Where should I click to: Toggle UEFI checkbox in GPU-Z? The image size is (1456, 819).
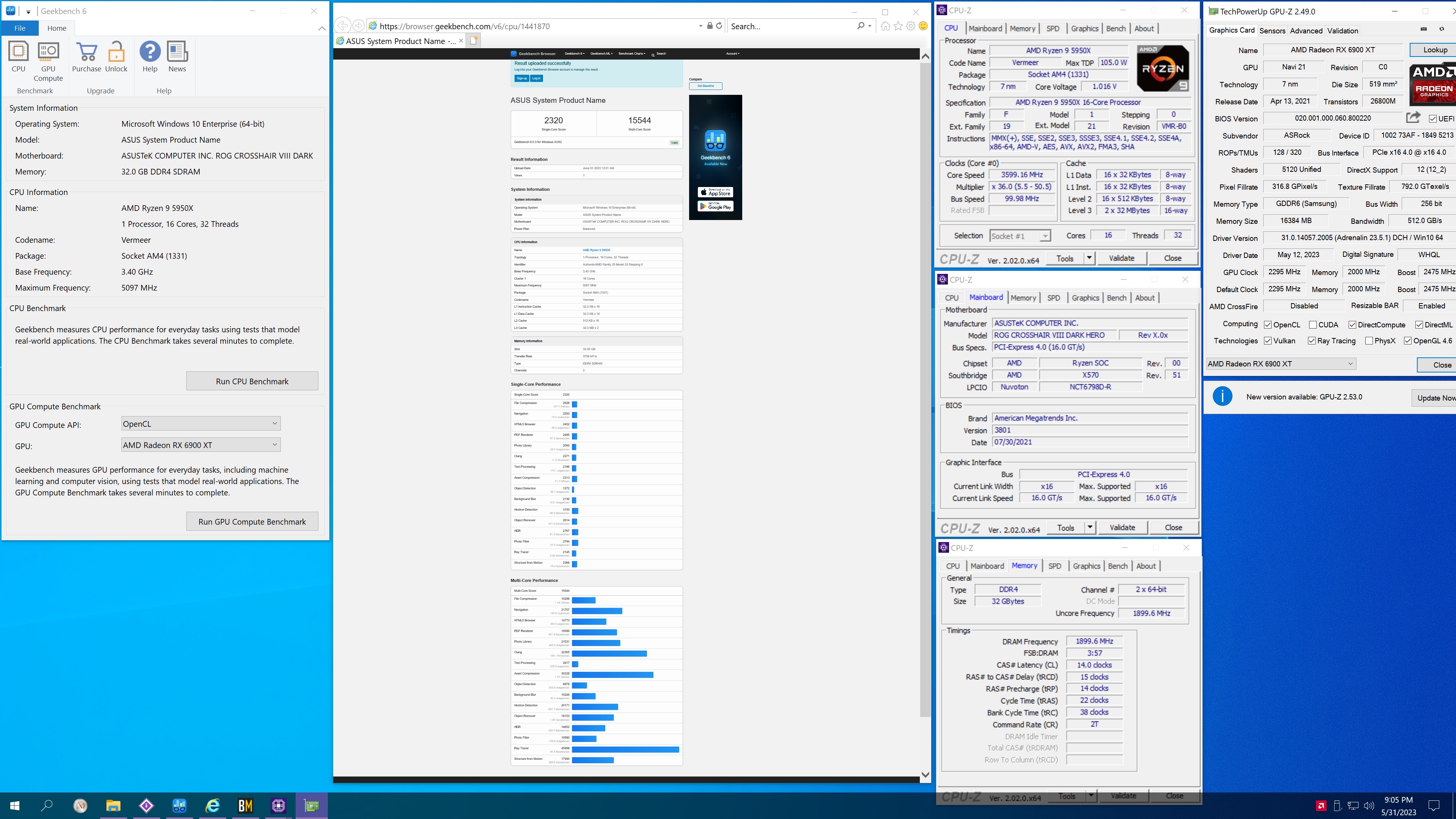click(1433, 119)
